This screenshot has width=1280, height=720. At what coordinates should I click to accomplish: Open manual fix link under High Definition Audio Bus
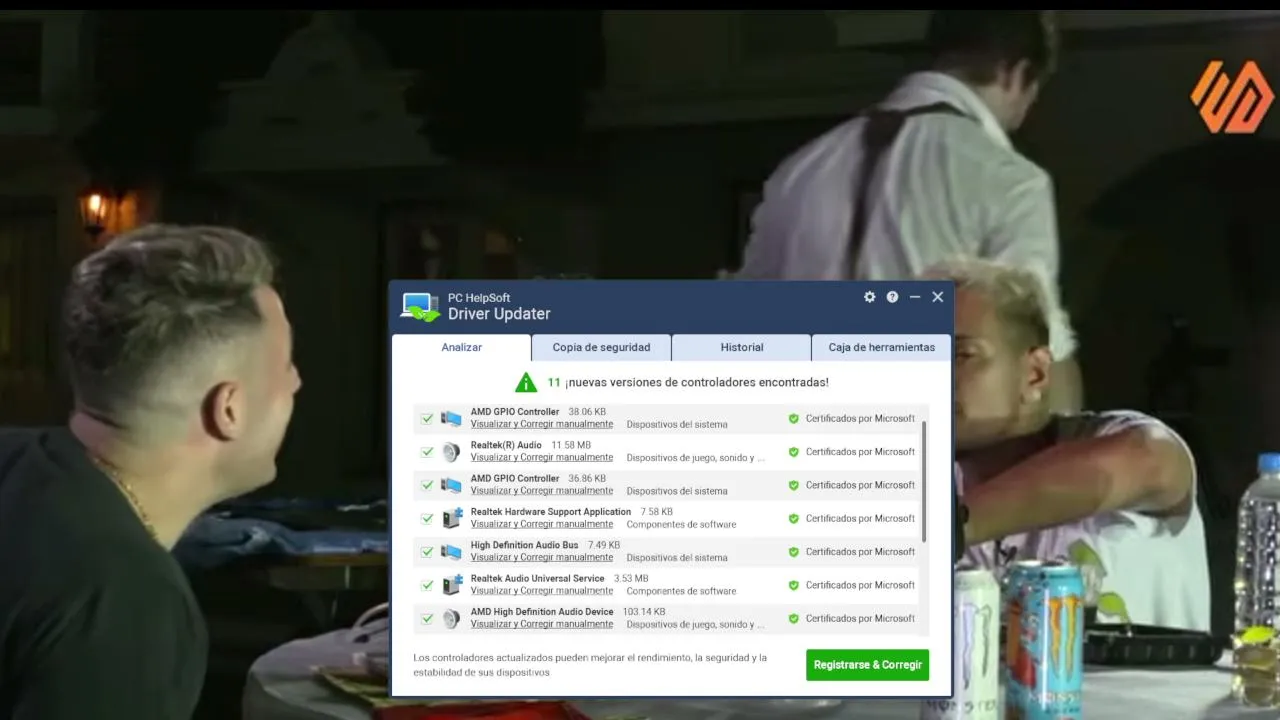click(542, 558)
